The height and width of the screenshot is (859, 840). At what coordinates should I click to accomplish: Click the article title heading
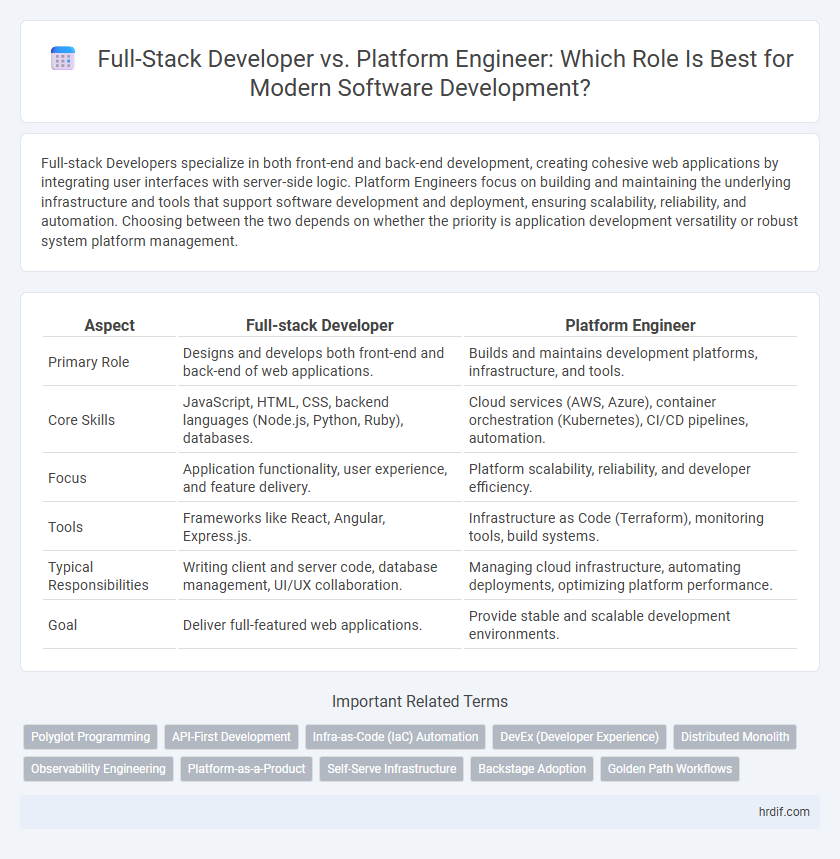point(445,73)
